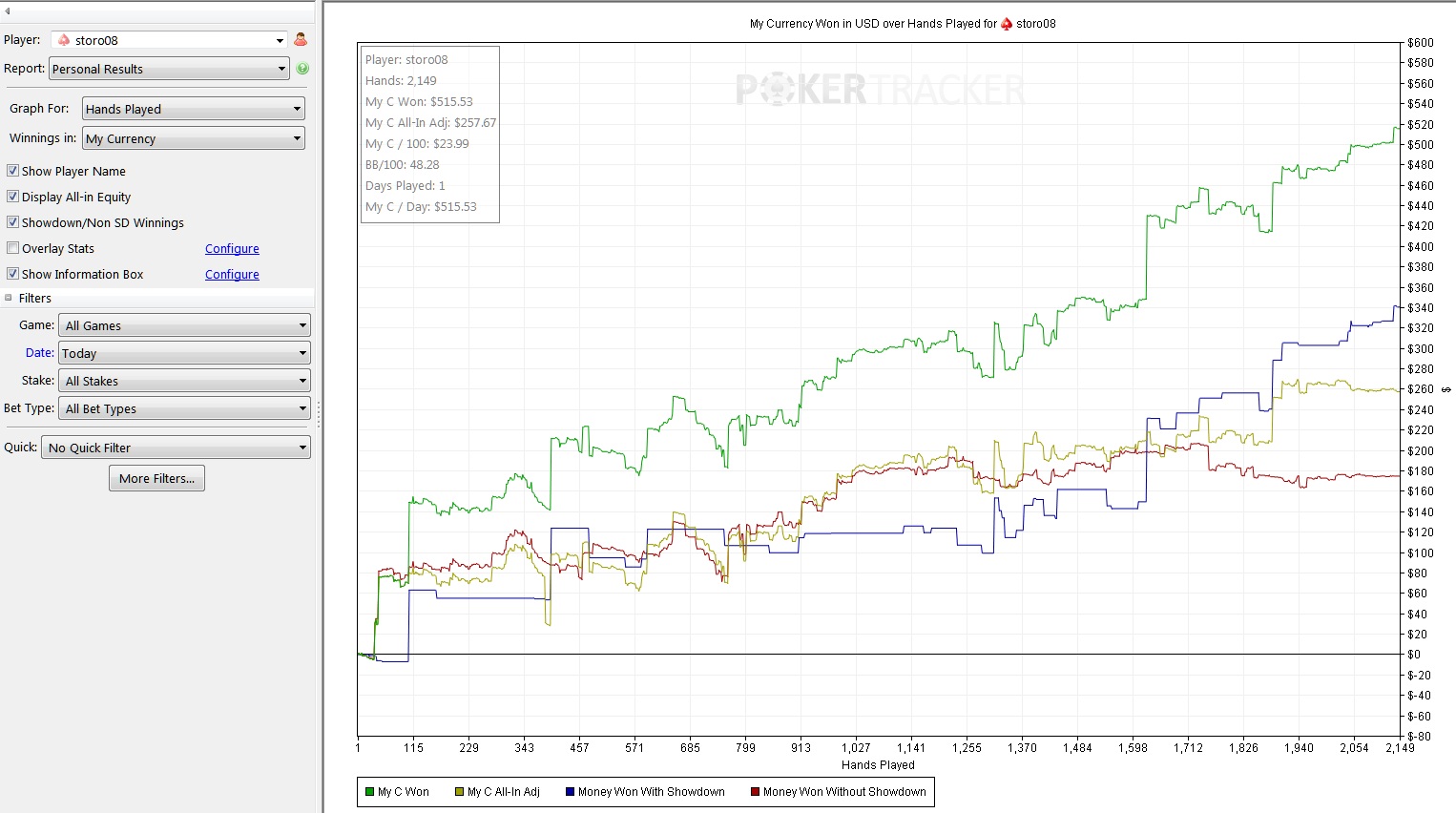Toggle the Showdown/Non SD Winnings checkbox
1456x813 pixels.
click(13, 222)
